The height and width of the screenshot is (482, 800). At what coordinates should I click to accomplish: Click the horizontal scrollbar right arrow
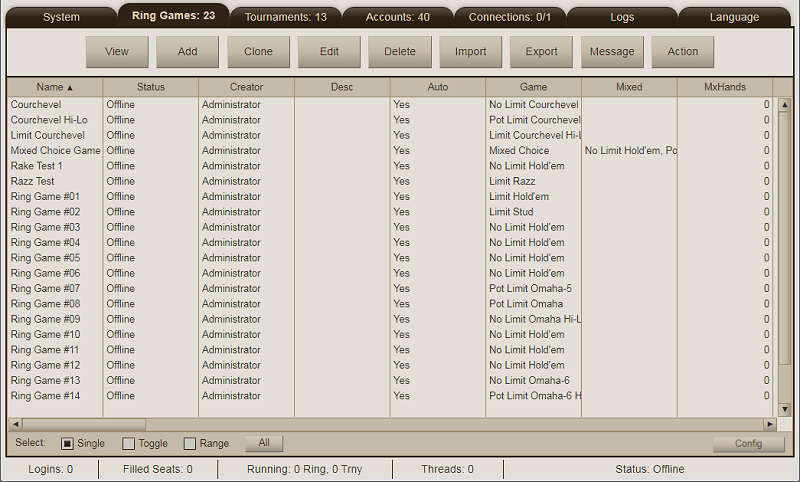click(x=770, y=424)
